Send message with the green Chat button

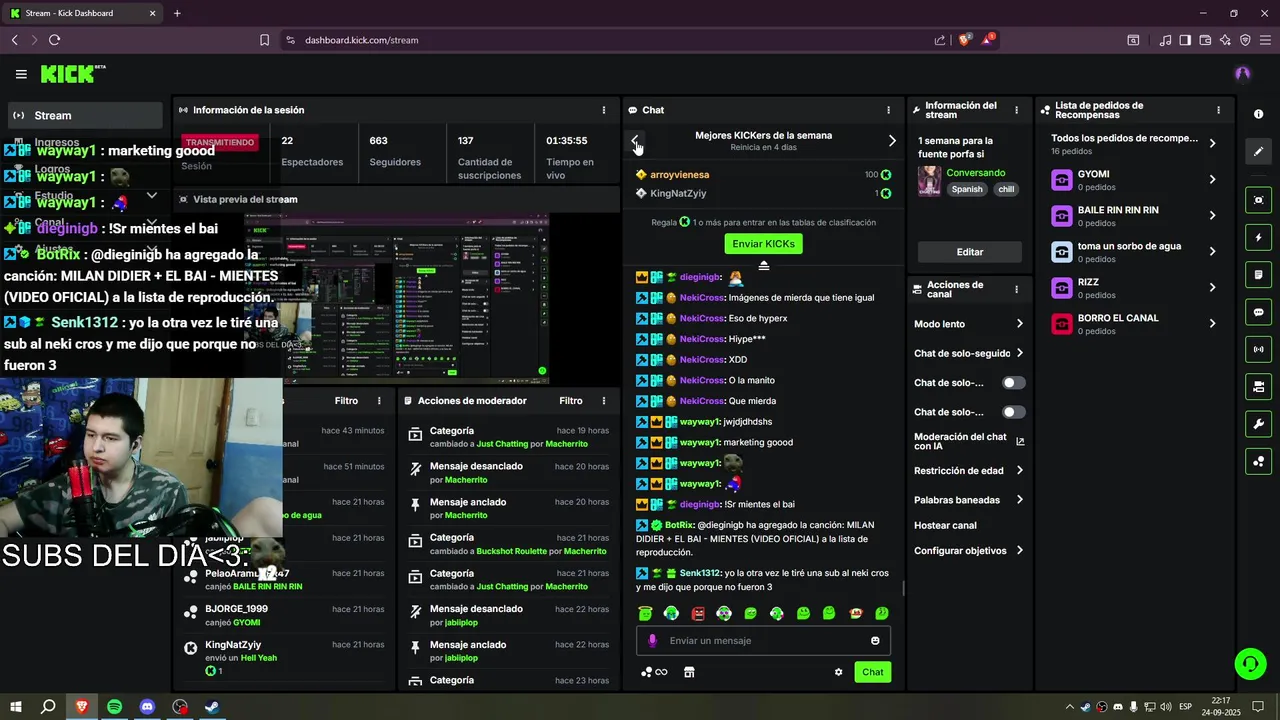point(873,672)
